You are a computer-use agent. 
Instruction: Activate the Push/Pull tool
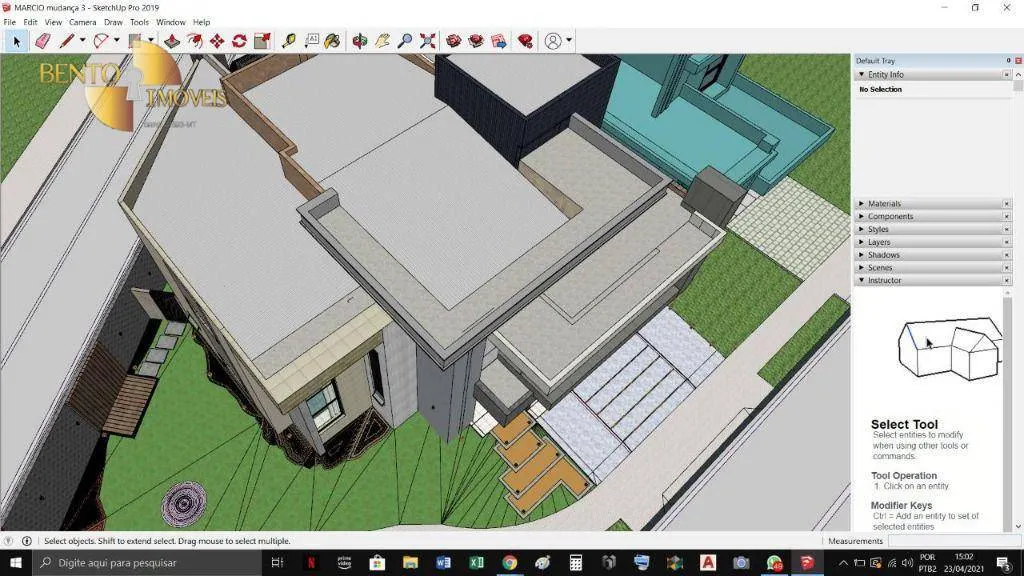[x=172, y=41]
